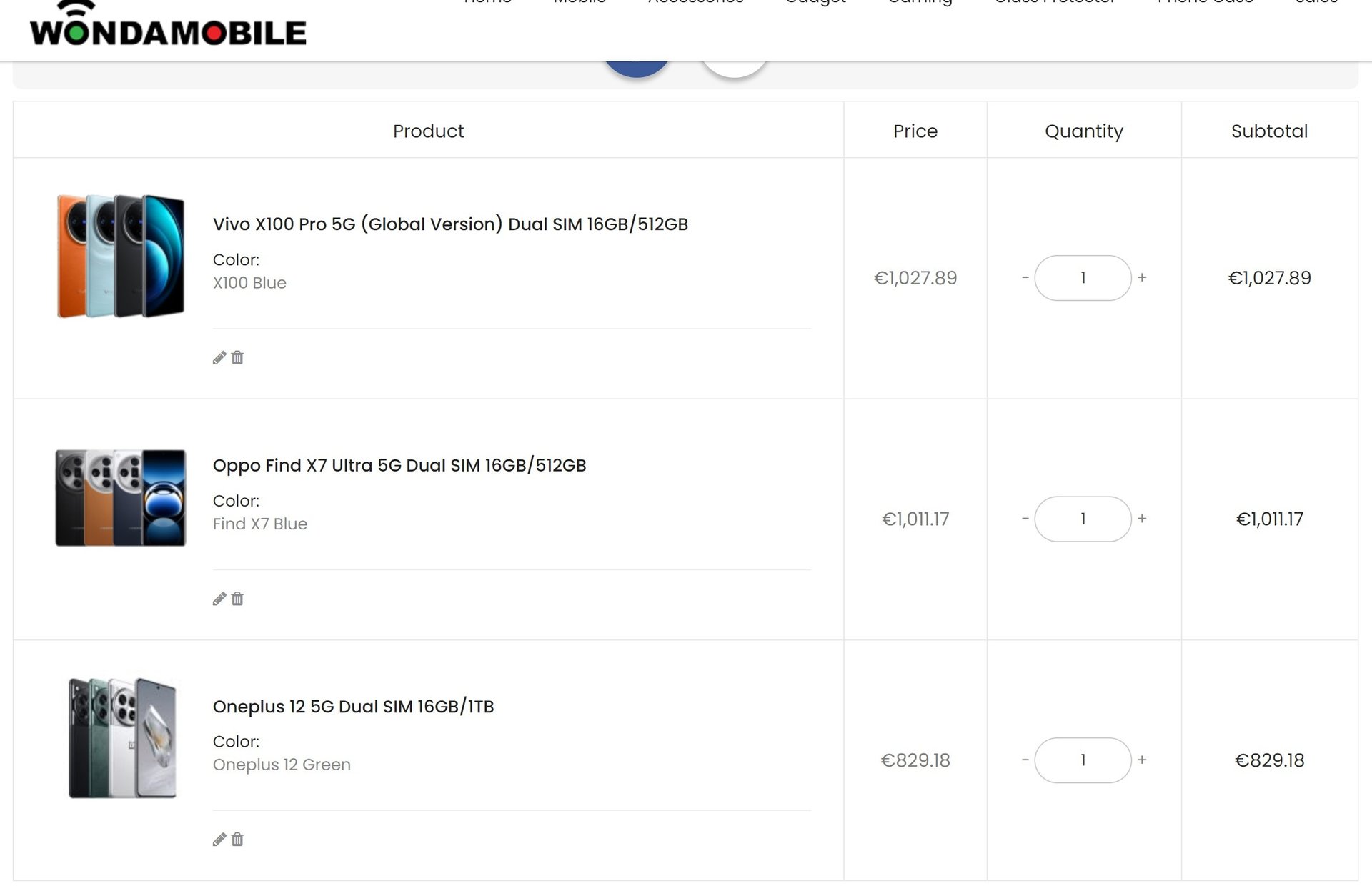The image size is (1372, 891).
Task: Remove Oppo Find X7 Ultra using trash icon
Action: coord(237,599)
